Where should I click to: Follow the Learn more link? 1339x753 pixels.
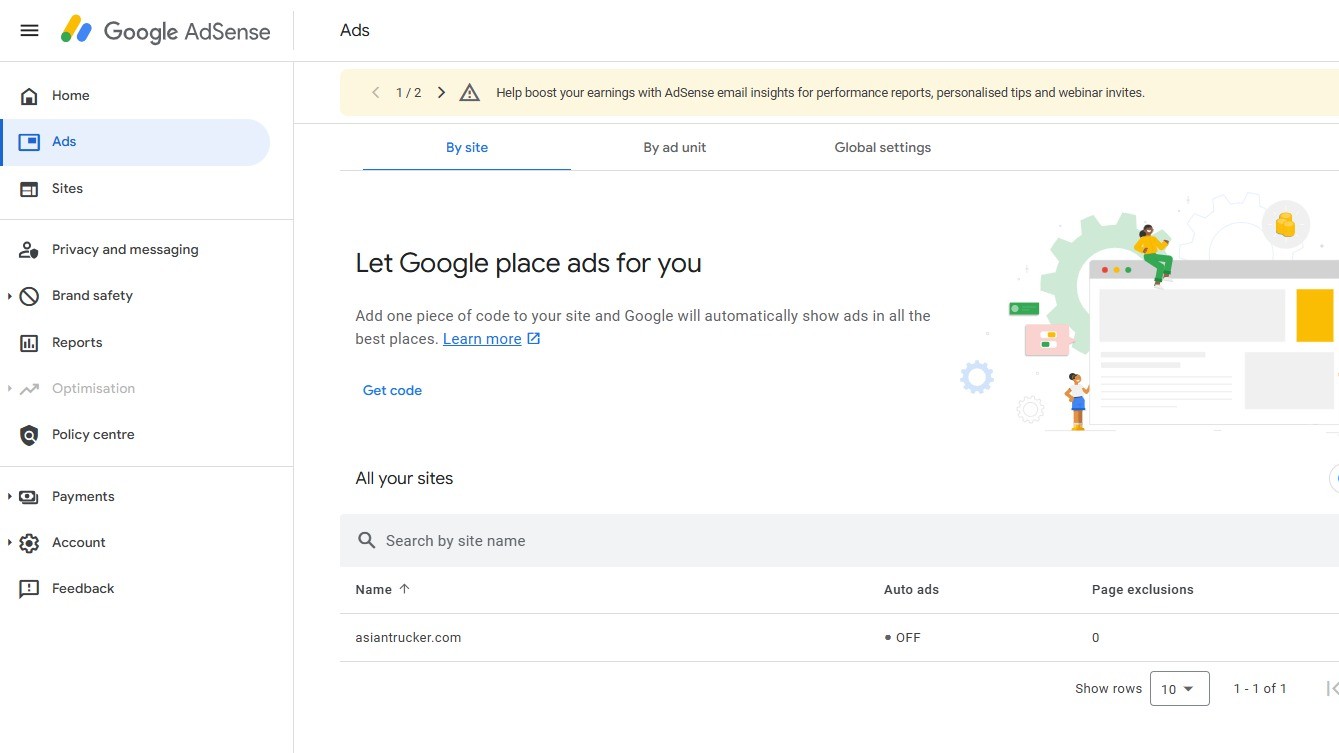pyautogui.click(x=482, y=339)
